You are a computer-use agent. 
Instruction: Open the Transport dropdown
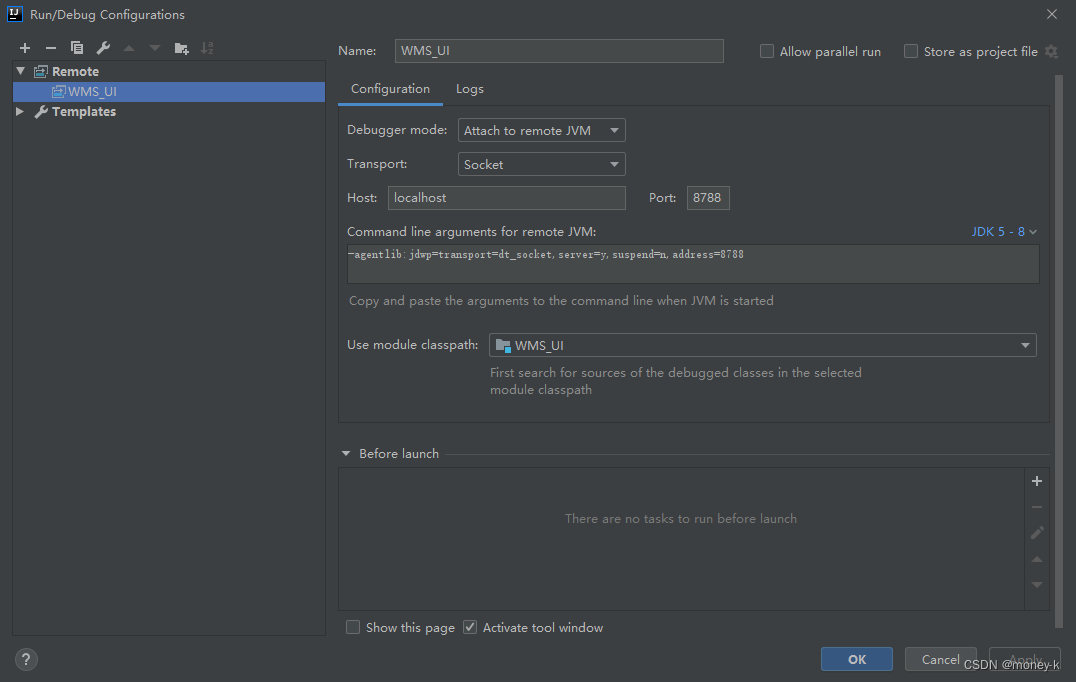point(614,164)
